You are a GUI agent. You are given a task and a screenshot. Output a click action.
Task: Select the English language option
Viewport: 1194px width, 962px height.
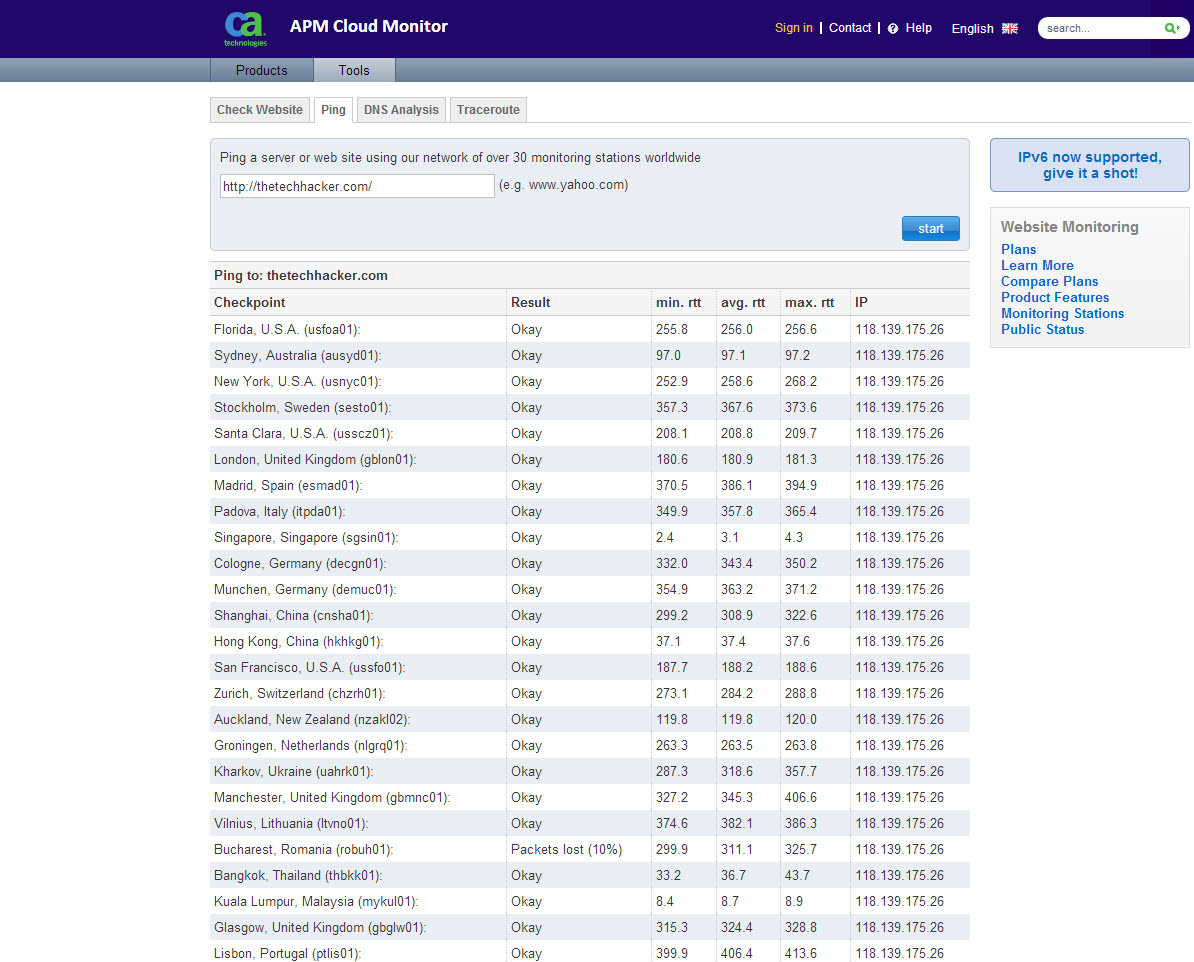972,28
